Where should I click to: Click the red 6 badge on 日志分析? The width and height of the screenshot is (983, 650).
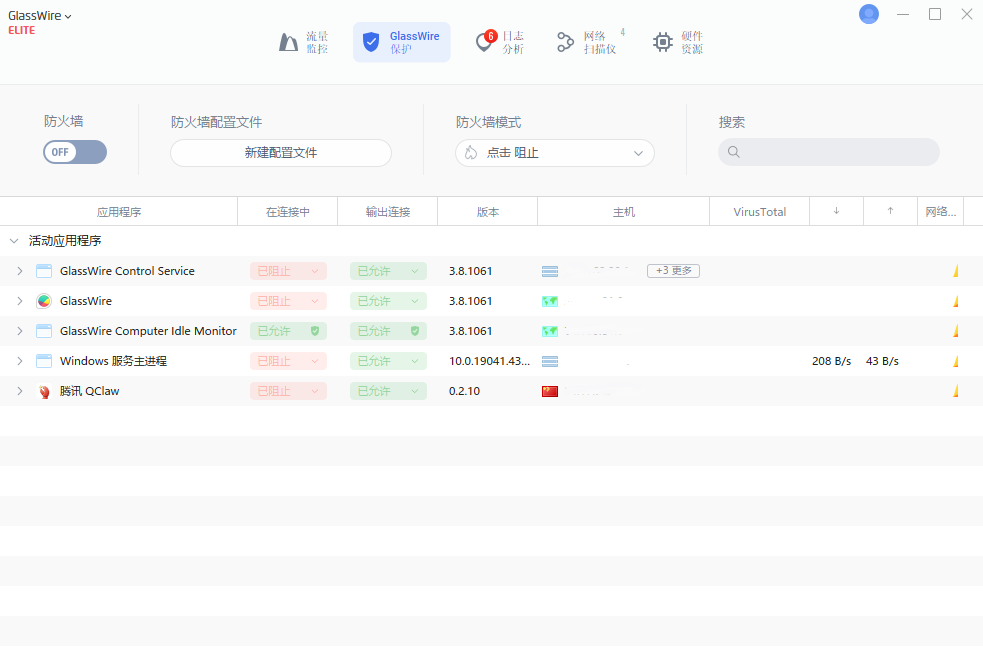(491, 36)
